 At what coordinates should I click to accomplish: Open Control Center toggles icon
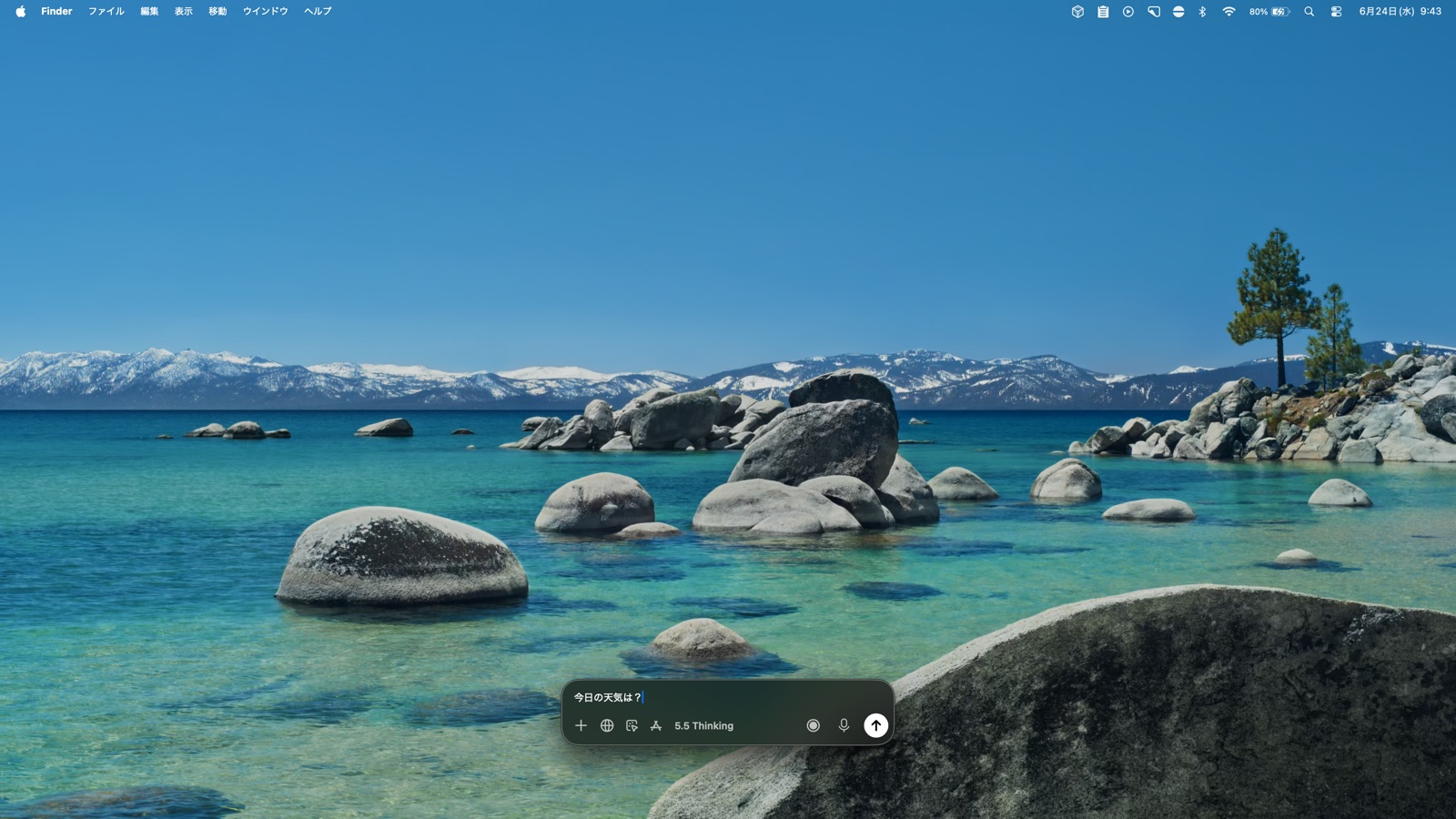click(x=1336, y=12)
